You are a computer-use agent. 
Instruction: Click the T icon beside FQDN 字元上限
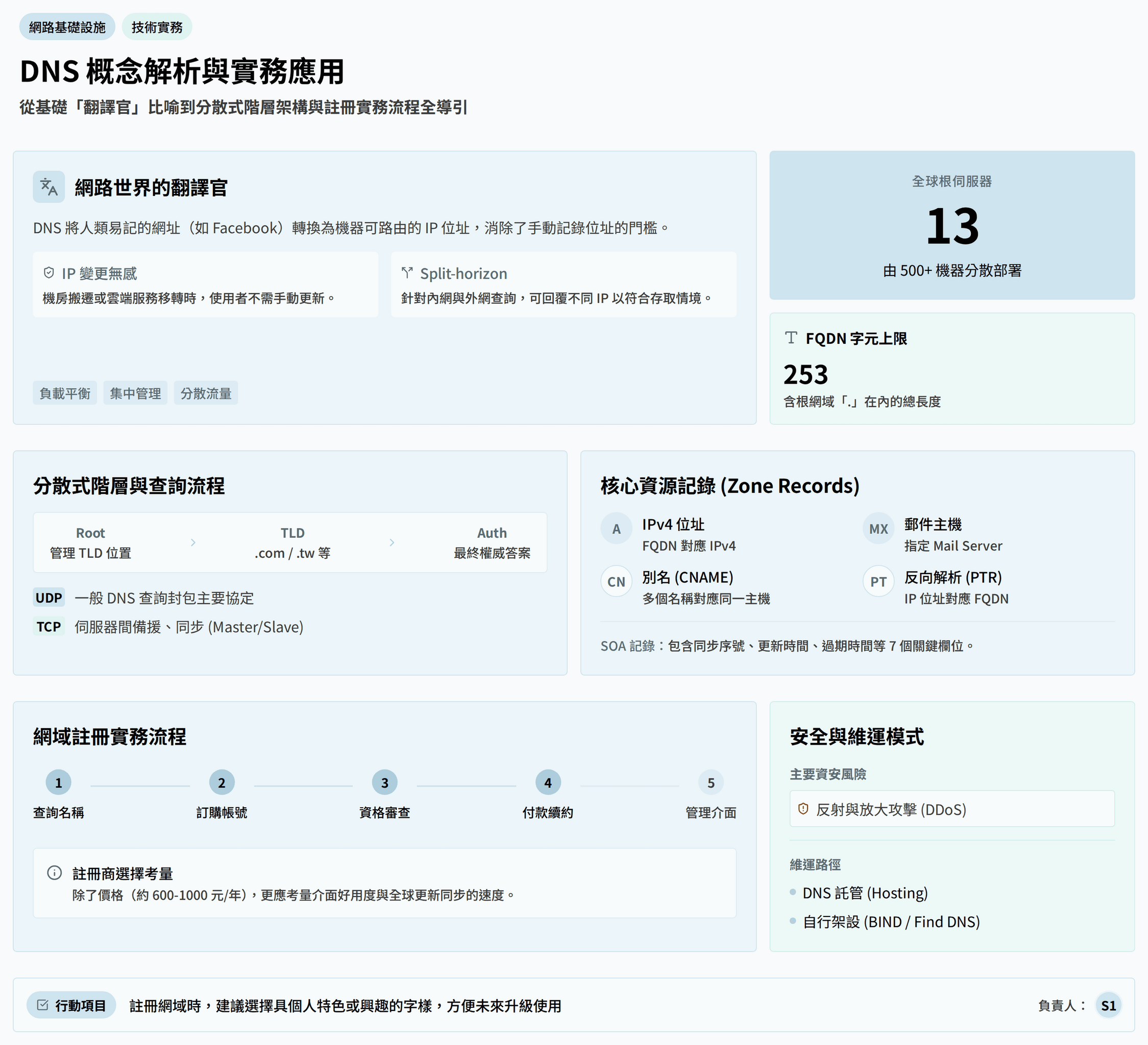(x=790, y=338)
